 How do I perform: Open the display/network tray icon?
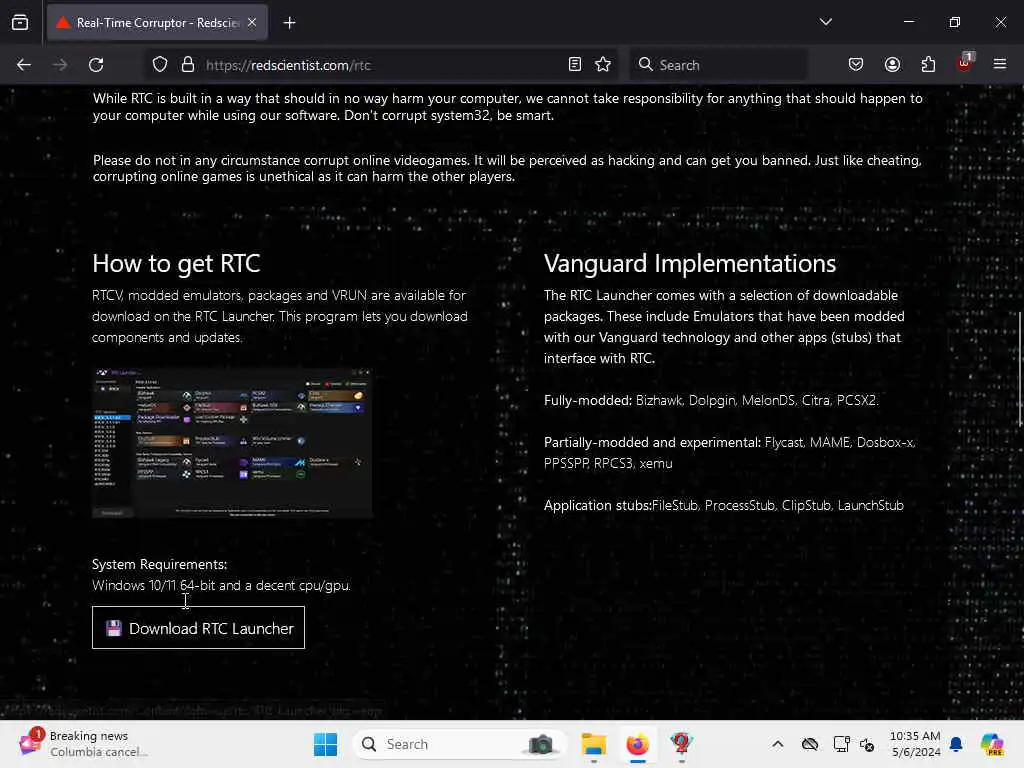coord(841,744)
